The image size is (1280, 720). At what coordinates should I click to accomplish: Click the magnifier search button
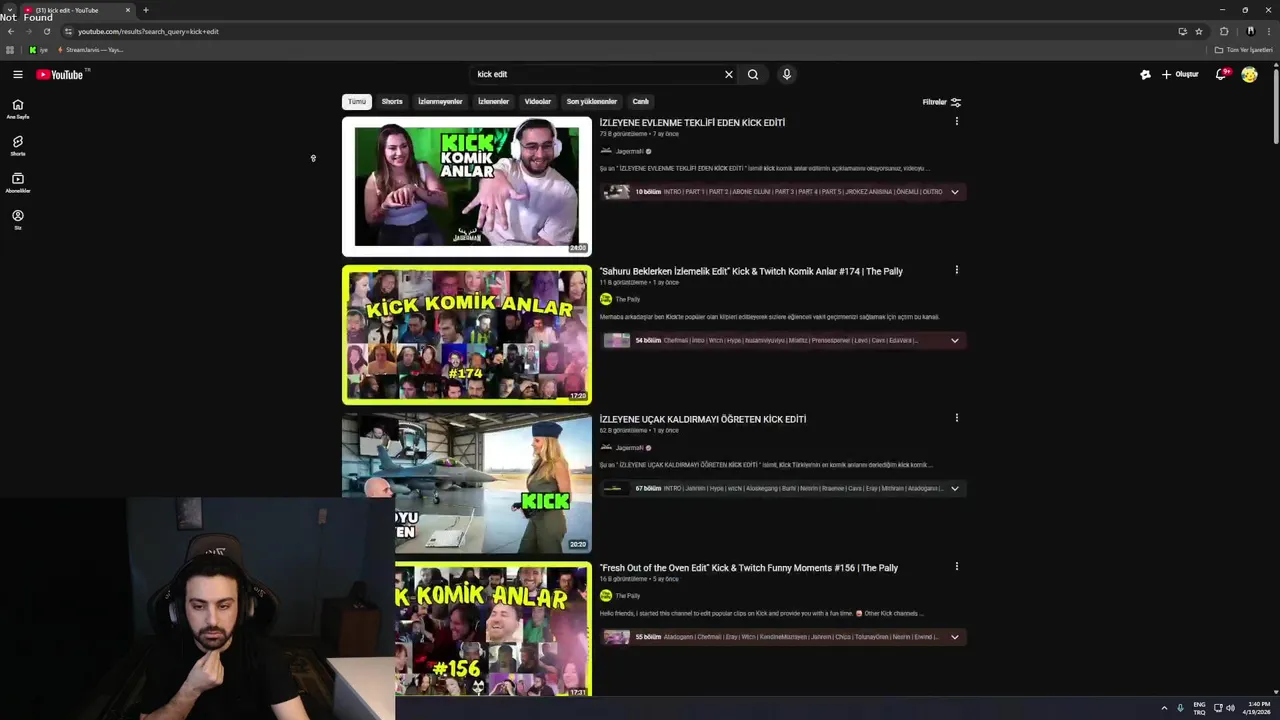753,74
